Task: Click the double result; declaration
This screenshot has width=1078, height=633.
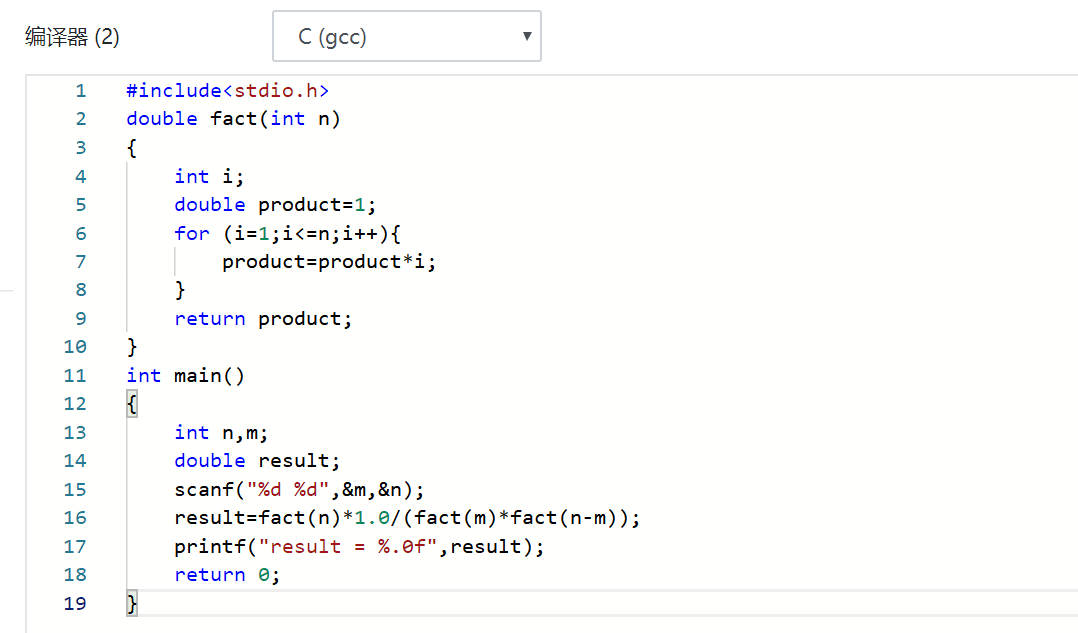Action: tap(257, 461)
